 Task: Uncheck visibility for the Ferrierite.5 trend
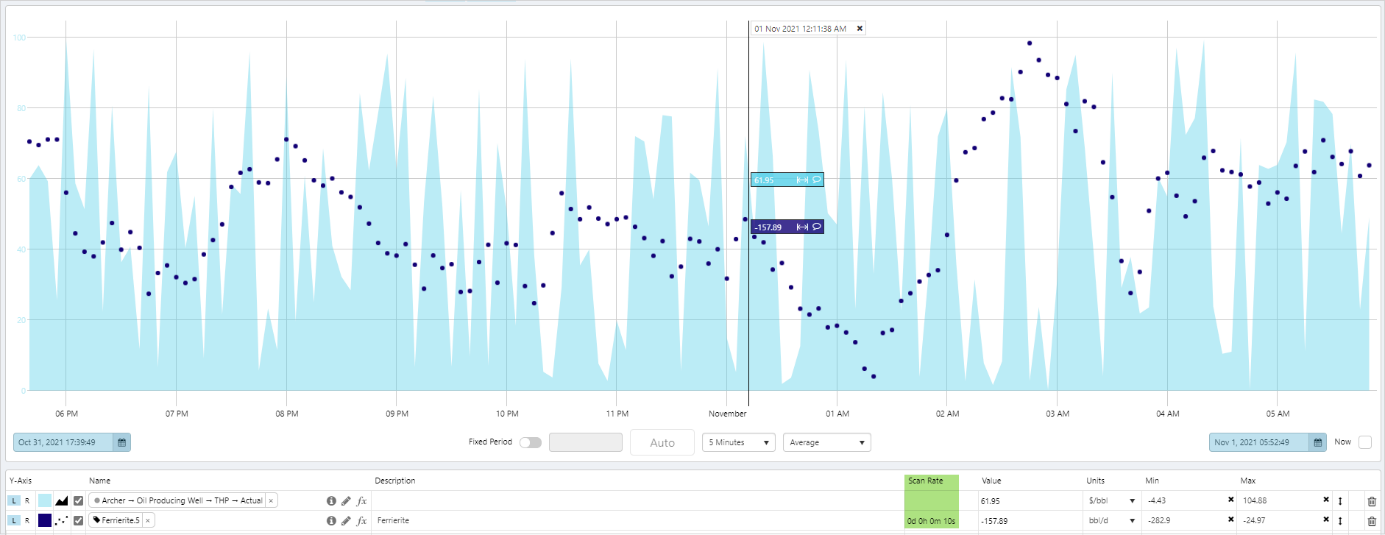(78, 520)
